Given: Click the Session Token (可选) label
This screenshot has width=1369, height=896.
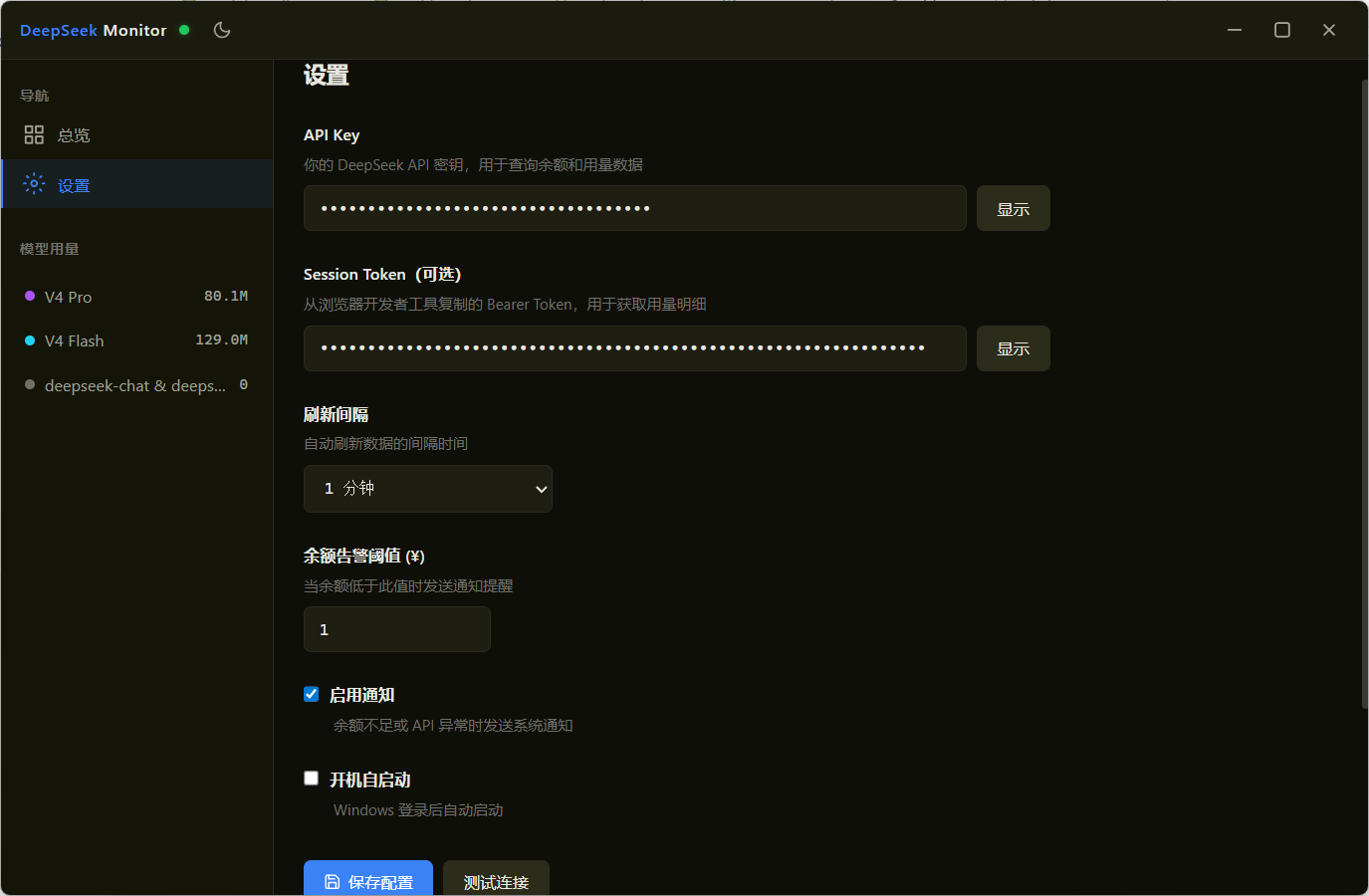Looking at the screenshot, I should [382, 274].
